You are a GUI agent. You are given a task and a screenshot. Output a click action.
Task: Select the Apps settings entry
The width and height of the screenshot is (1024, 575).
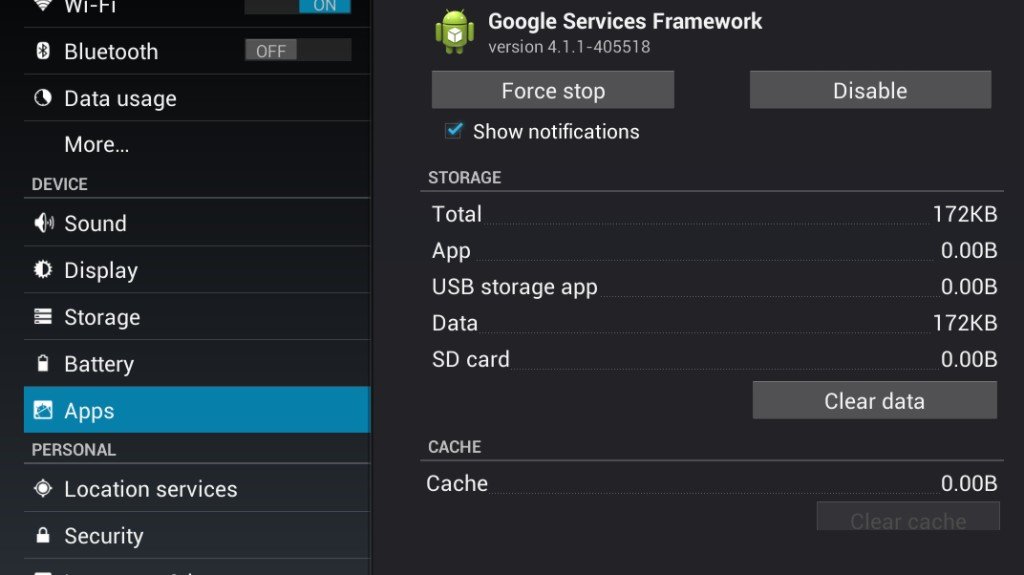[197, 410]
